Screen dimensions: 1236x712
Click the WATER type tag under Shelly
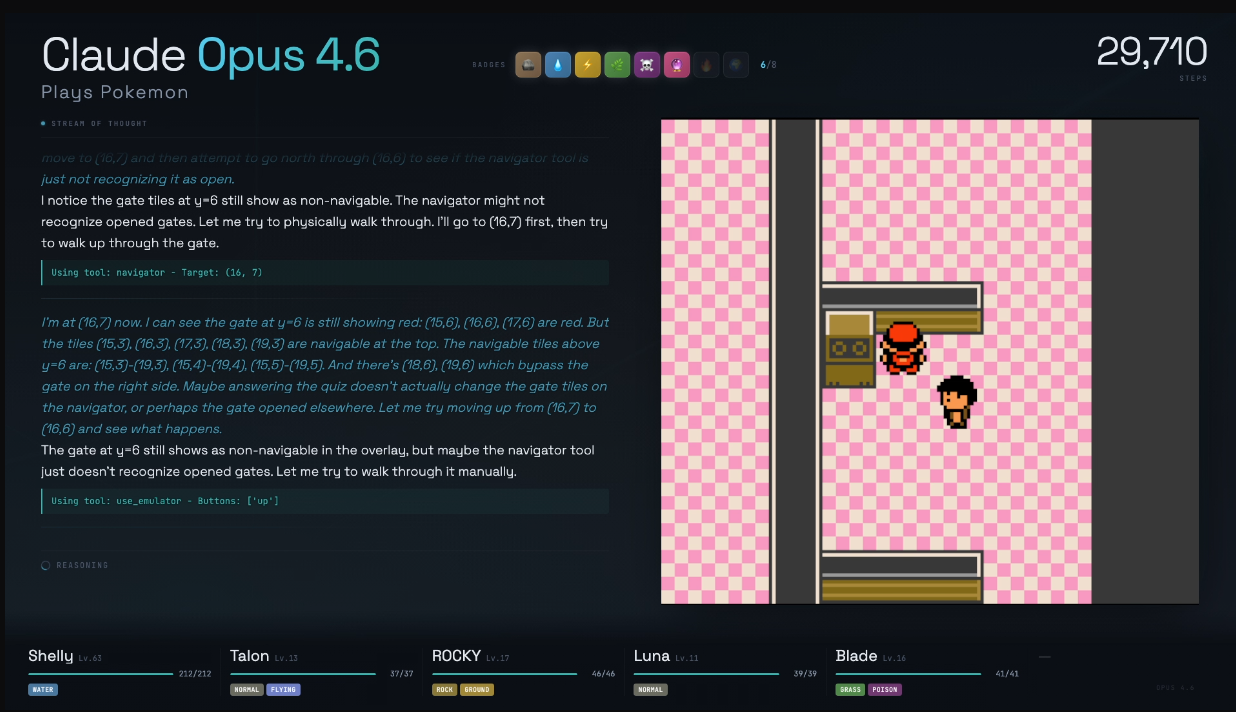pyautogui.click(x=43, y=690)
